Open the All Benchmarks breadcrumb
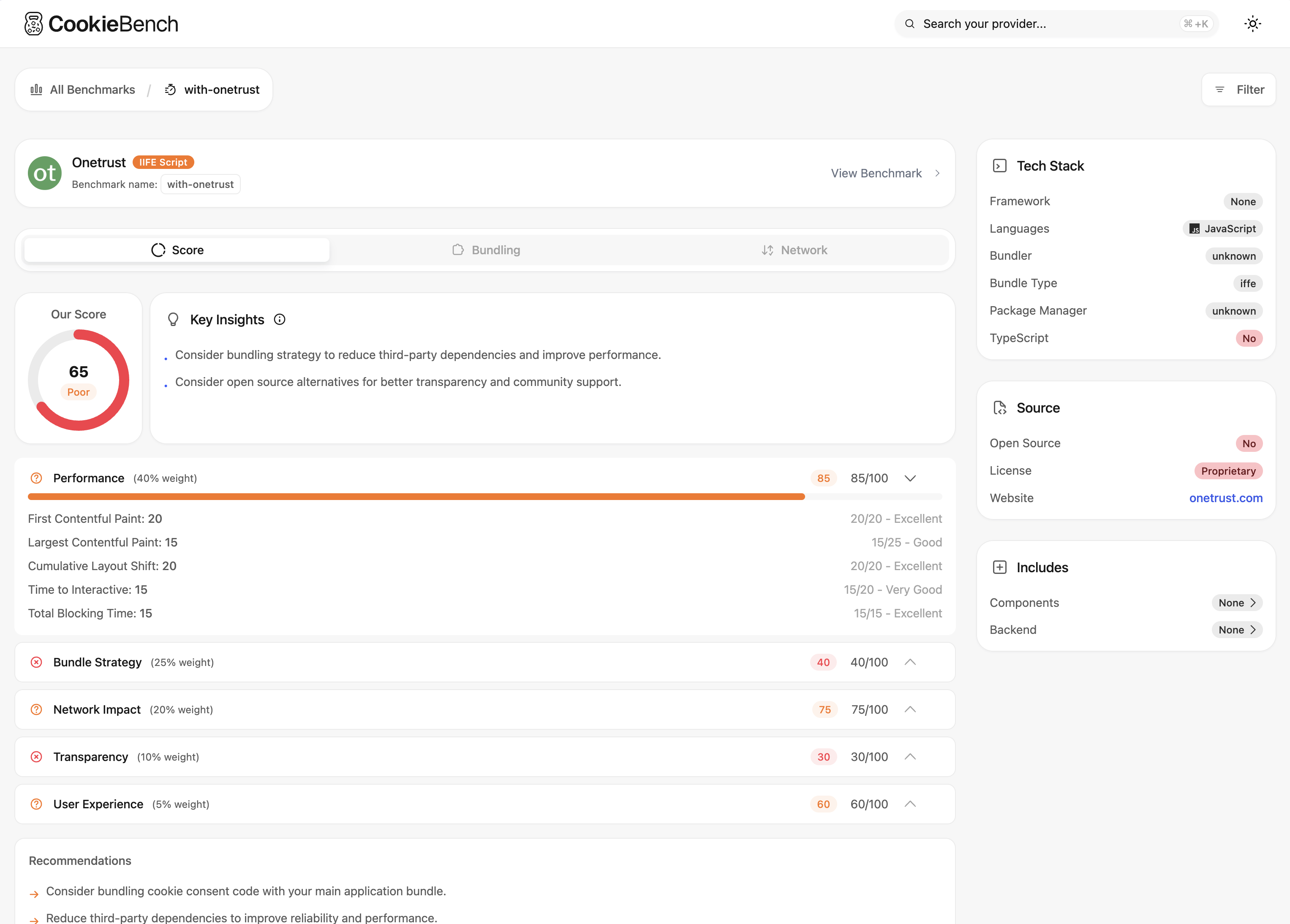This screenshot has width=1290, height=924. (82, 89)
